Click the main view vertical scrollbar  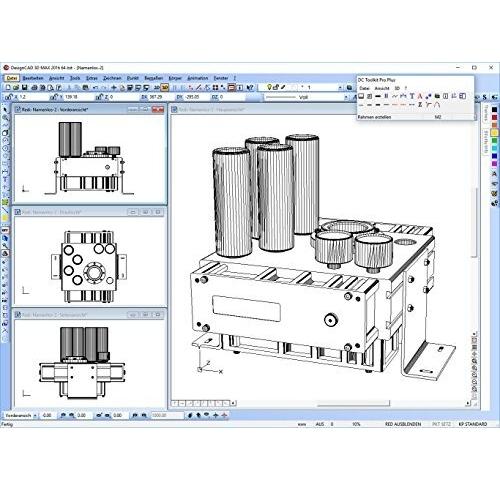[475, 222]
